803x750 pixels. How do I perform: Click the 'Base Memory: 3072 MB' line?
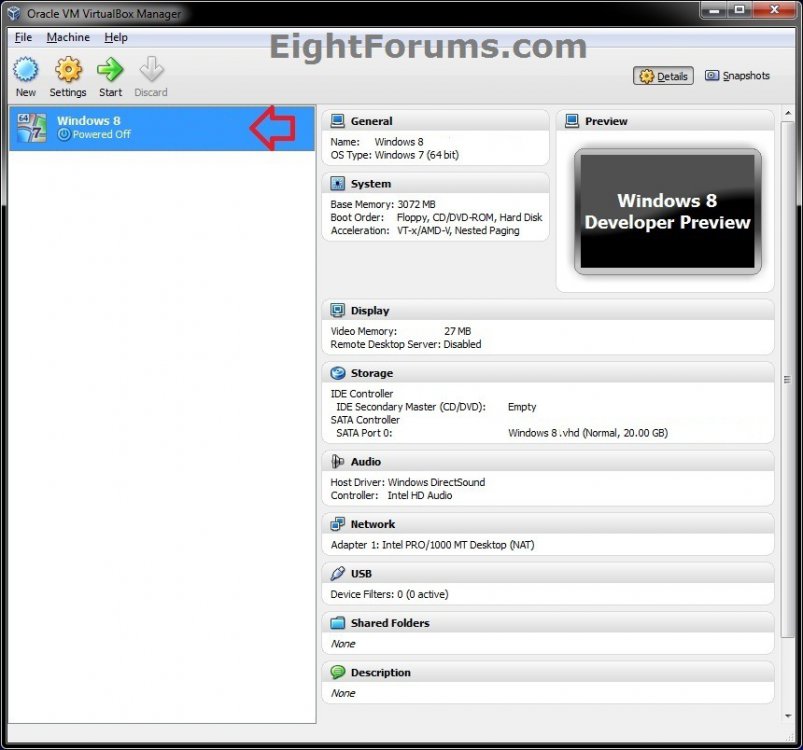pos(383,204)
